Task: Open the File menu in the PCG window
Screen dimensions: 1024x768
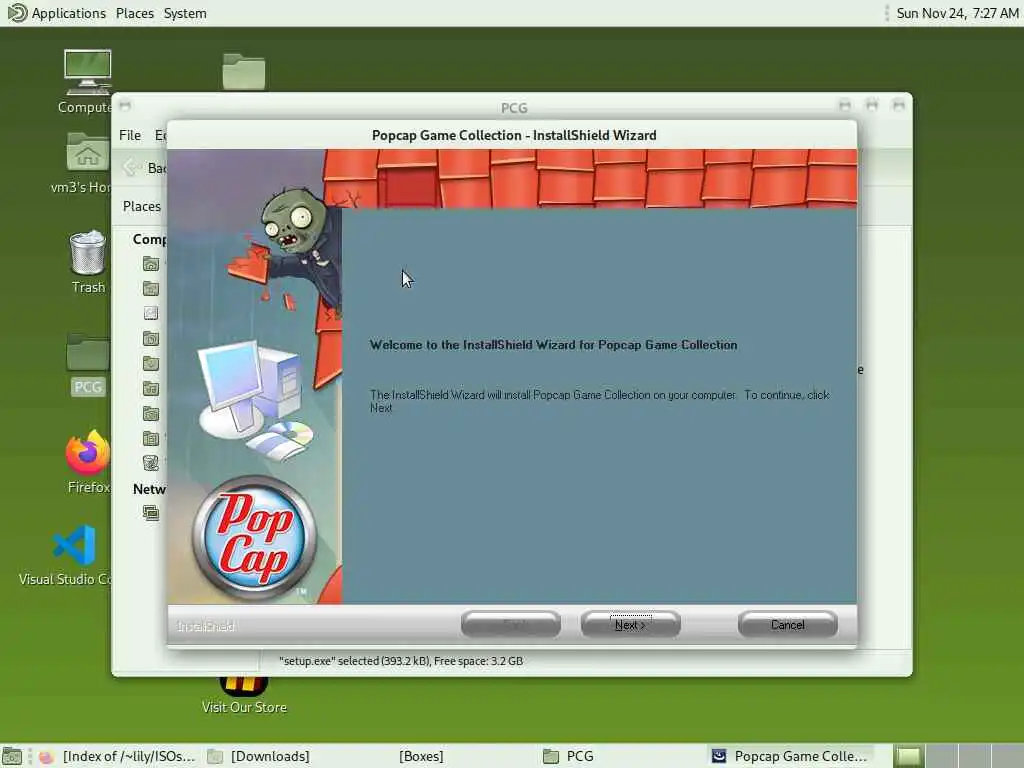Action: point(130,135)
